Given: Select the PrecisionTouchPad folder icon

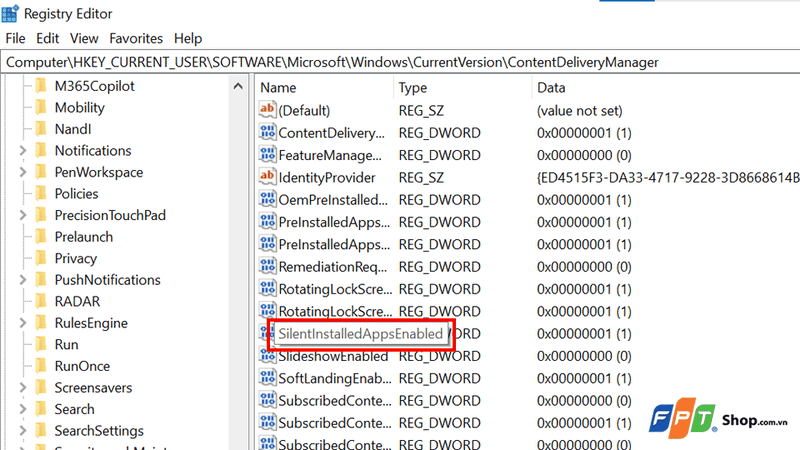Looking at the screenshot, I should (41, 215).
